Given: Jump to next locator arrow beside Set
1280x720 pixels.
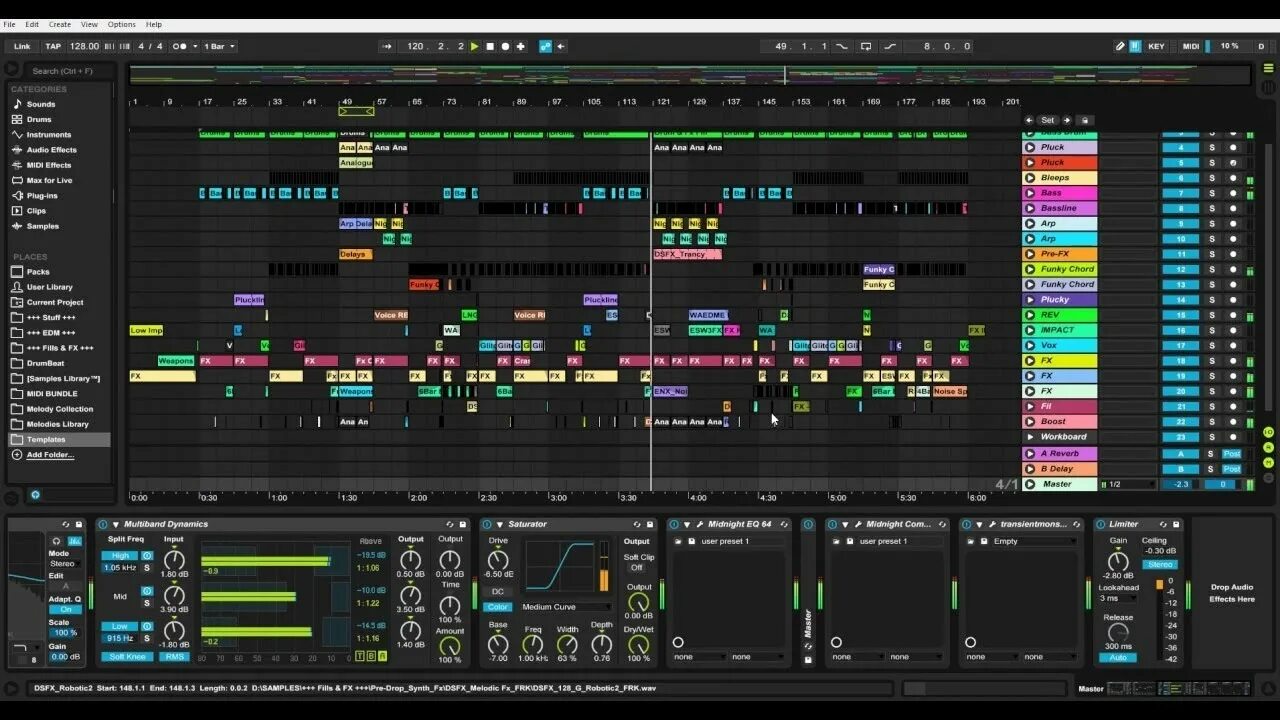Looking at the screenshot, I should (x=1067, y=120).
